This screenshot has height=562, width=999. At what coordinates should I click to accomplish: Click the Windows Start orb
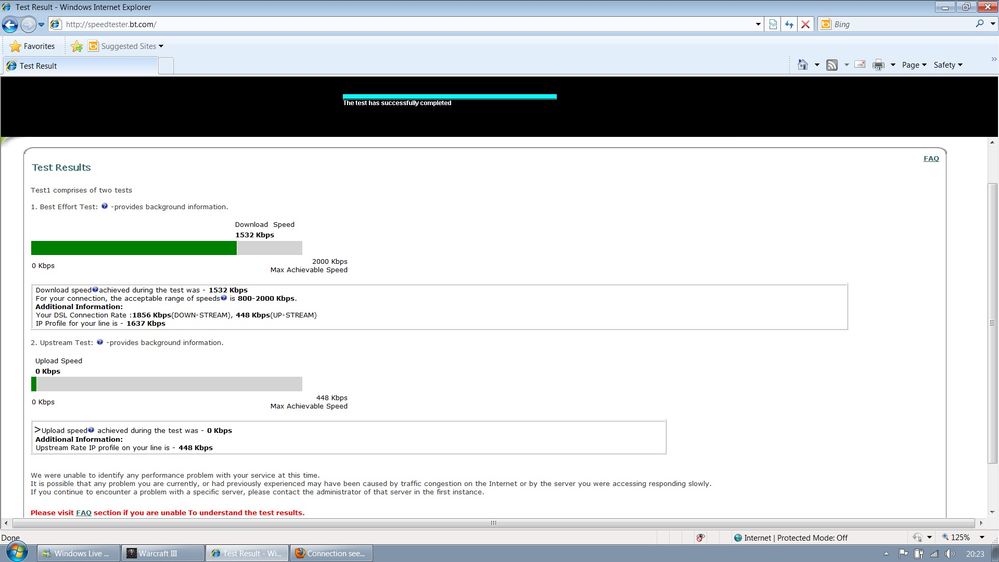[17, 552]
